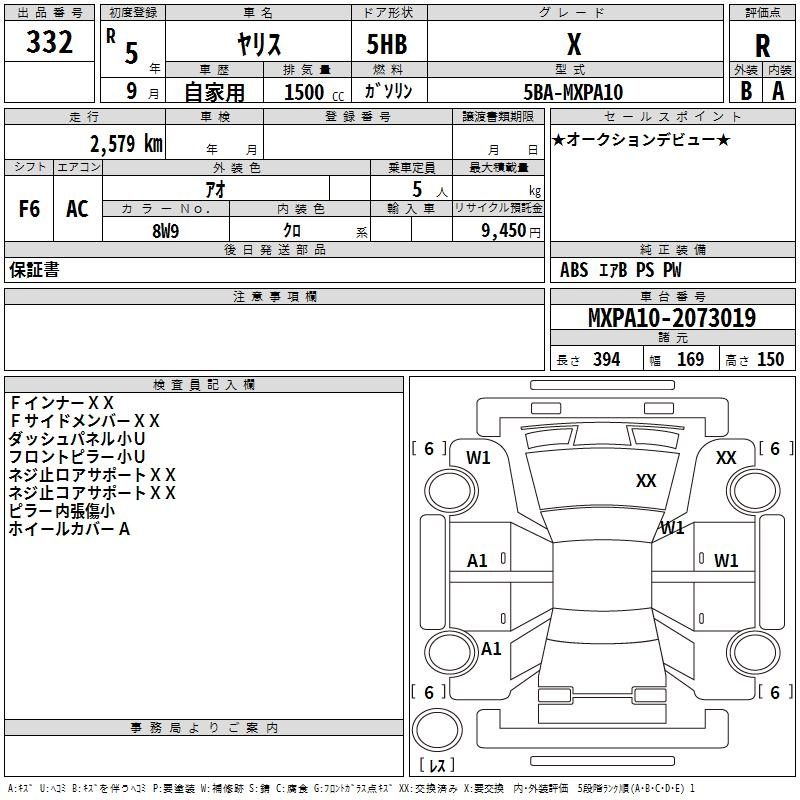Screen dimensions: 800x800
Task: Click the 純正装備 header
Action: (672, 249)
